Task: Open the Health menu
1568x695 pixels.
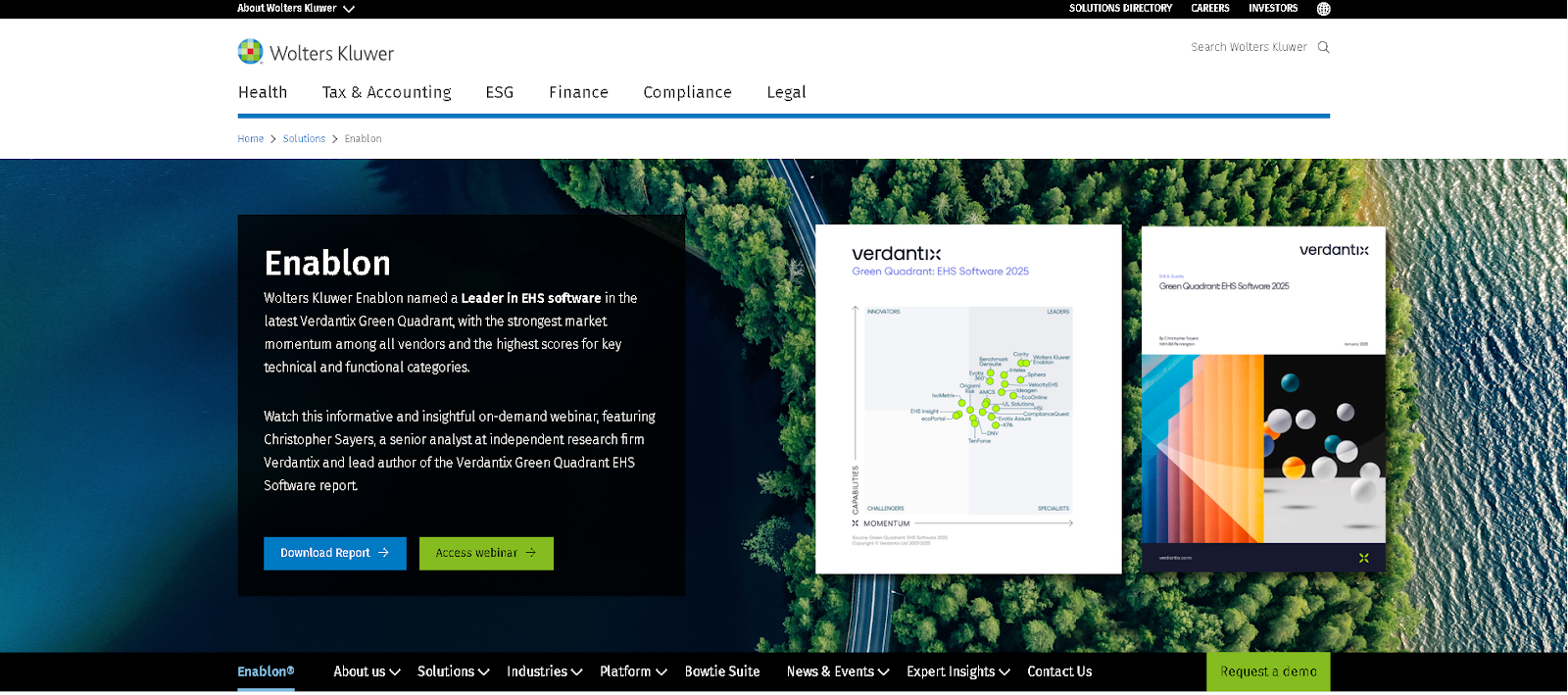Action: click(263, 92)
